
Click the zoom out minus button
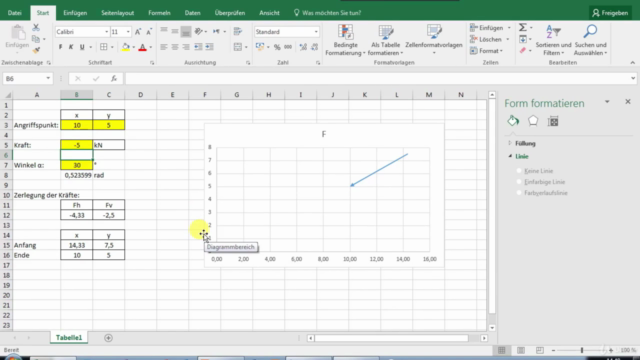point(553,350)
